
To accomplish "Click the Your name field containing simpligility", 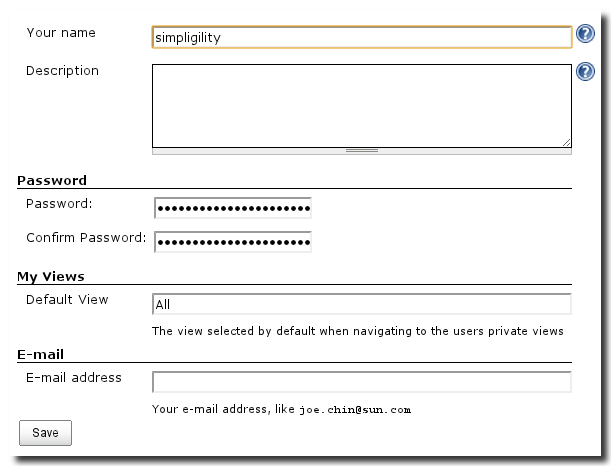I will click(361, 38).
